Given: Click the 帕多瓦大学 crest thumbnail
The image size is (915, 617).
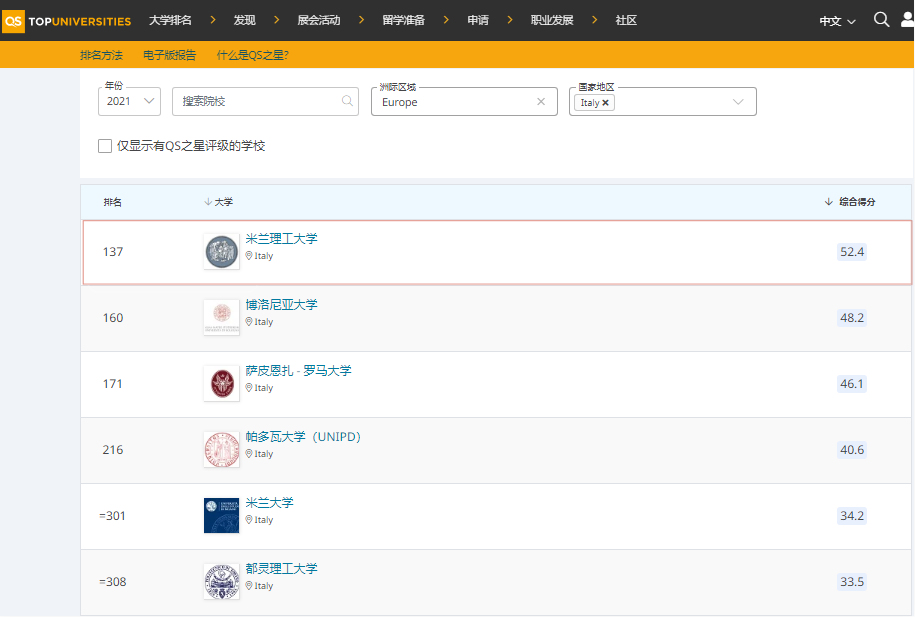Looking at the screenshot, I should [x=221, y=449].
